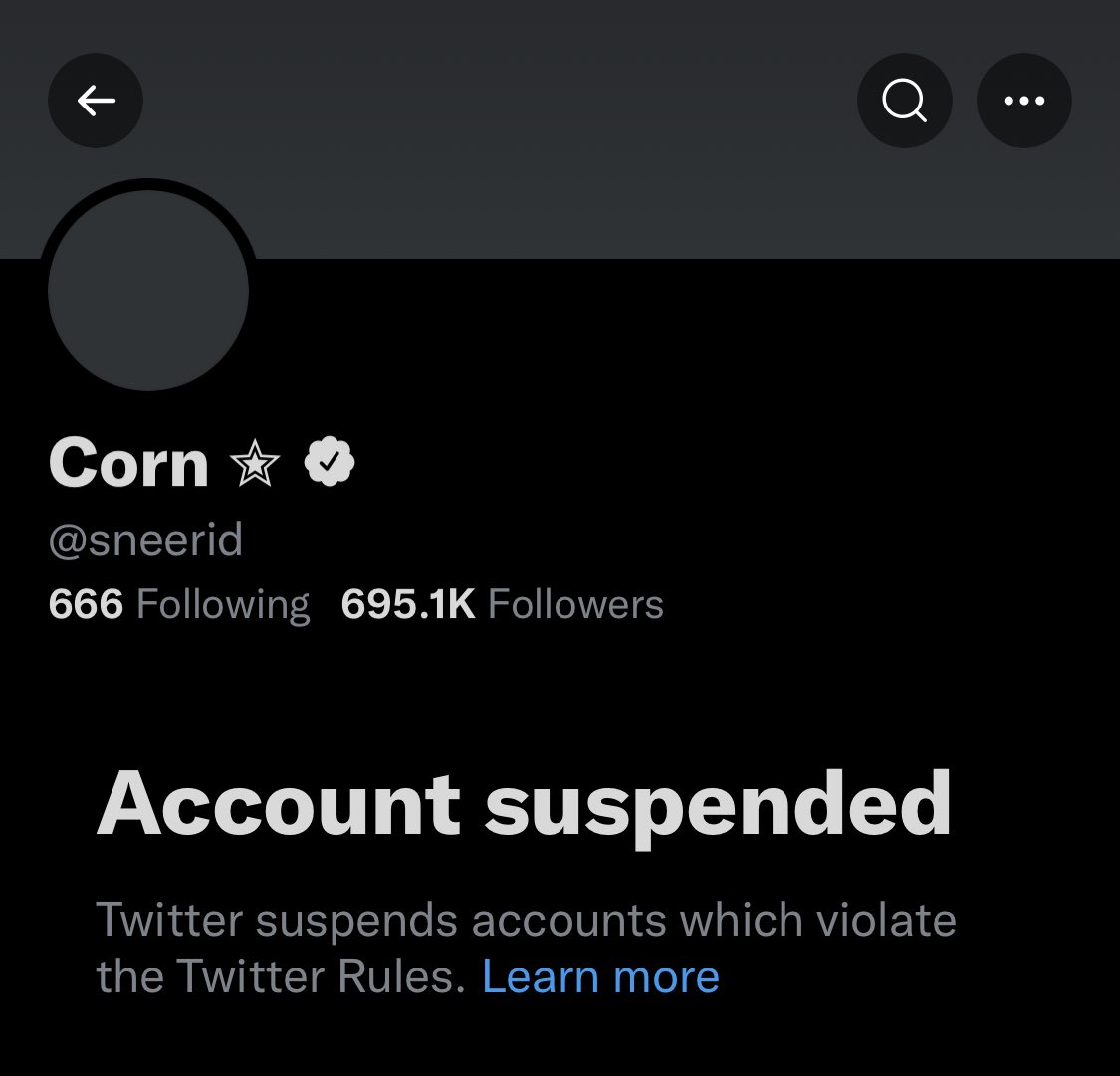
Task: Open the blank profile avatar
Action: [148, 291]
